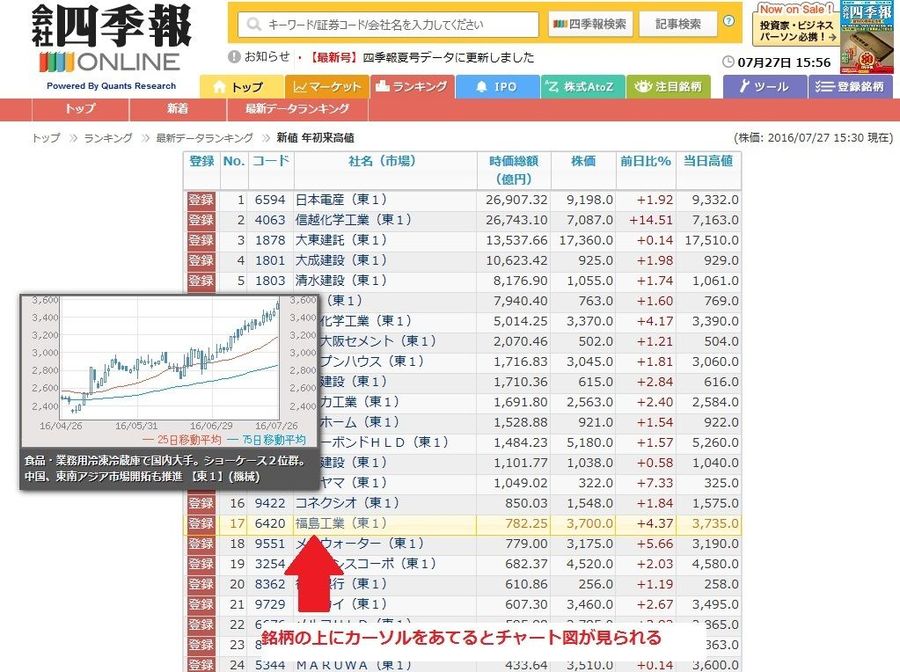Open 信越化学工業（東１） company link
This screenshot has width=900, height=672.
point(353,220)
